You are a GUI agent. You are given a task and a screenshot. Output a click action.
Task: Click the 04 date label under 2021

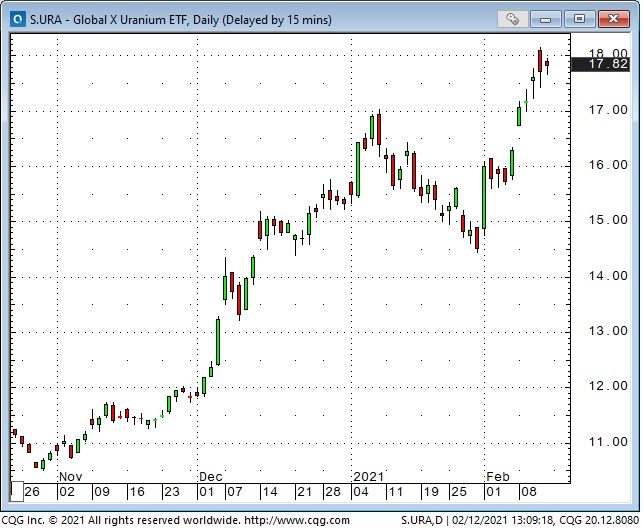tap(360, 492)
